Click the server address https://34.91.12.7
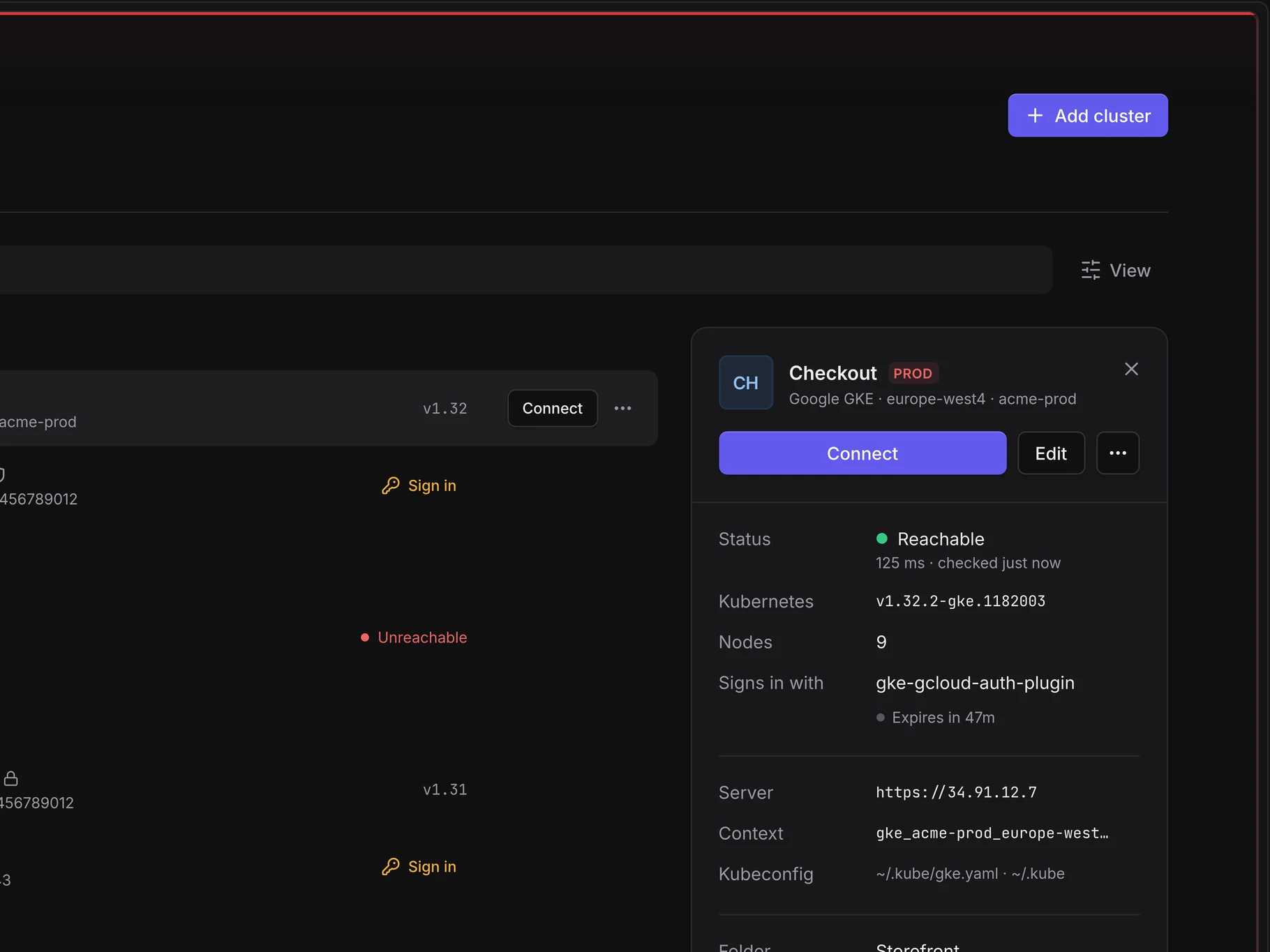The height and width of the screenshot is (952, 1270). (956, 792)
